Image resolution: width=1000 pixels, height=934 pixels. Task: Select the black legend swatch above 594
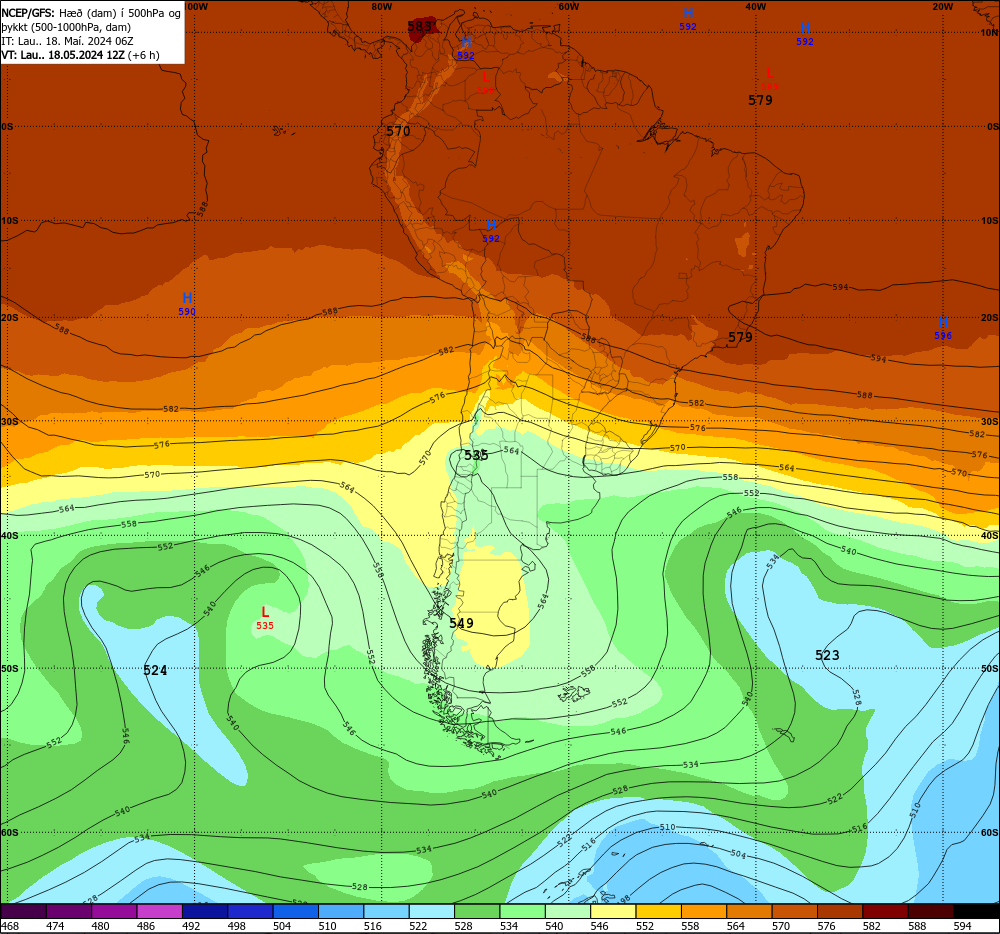(976, 911)
